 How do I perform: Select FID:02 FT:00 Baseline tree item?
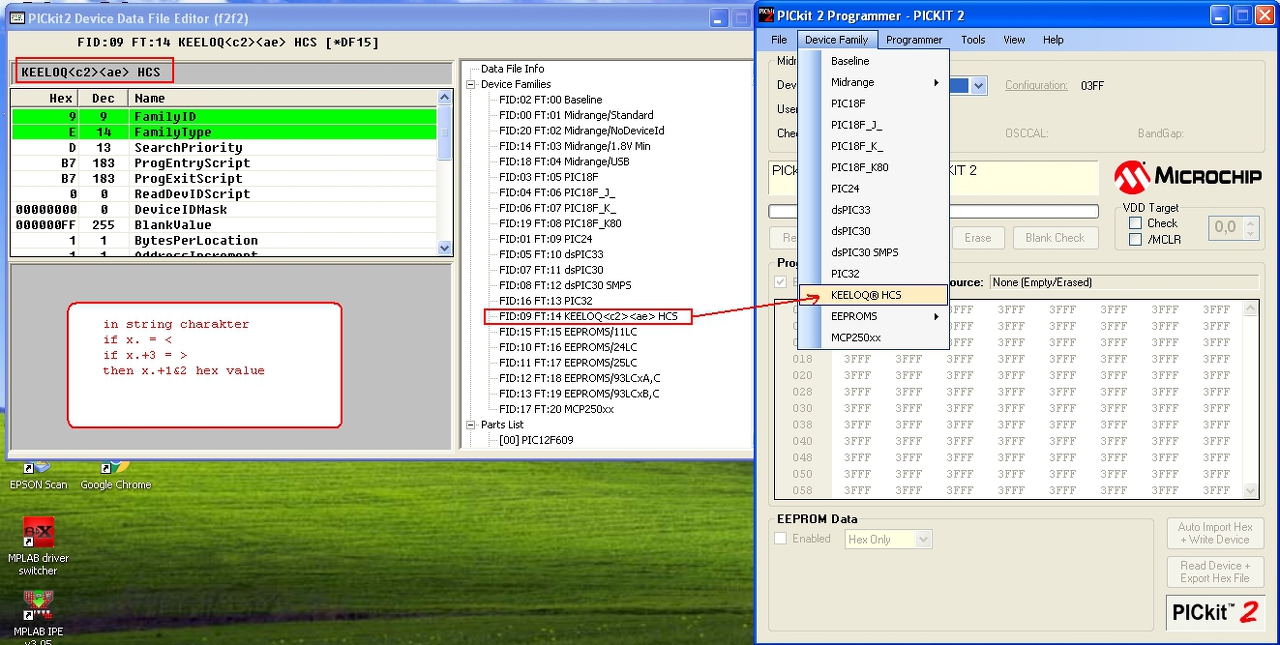(551, 100)
